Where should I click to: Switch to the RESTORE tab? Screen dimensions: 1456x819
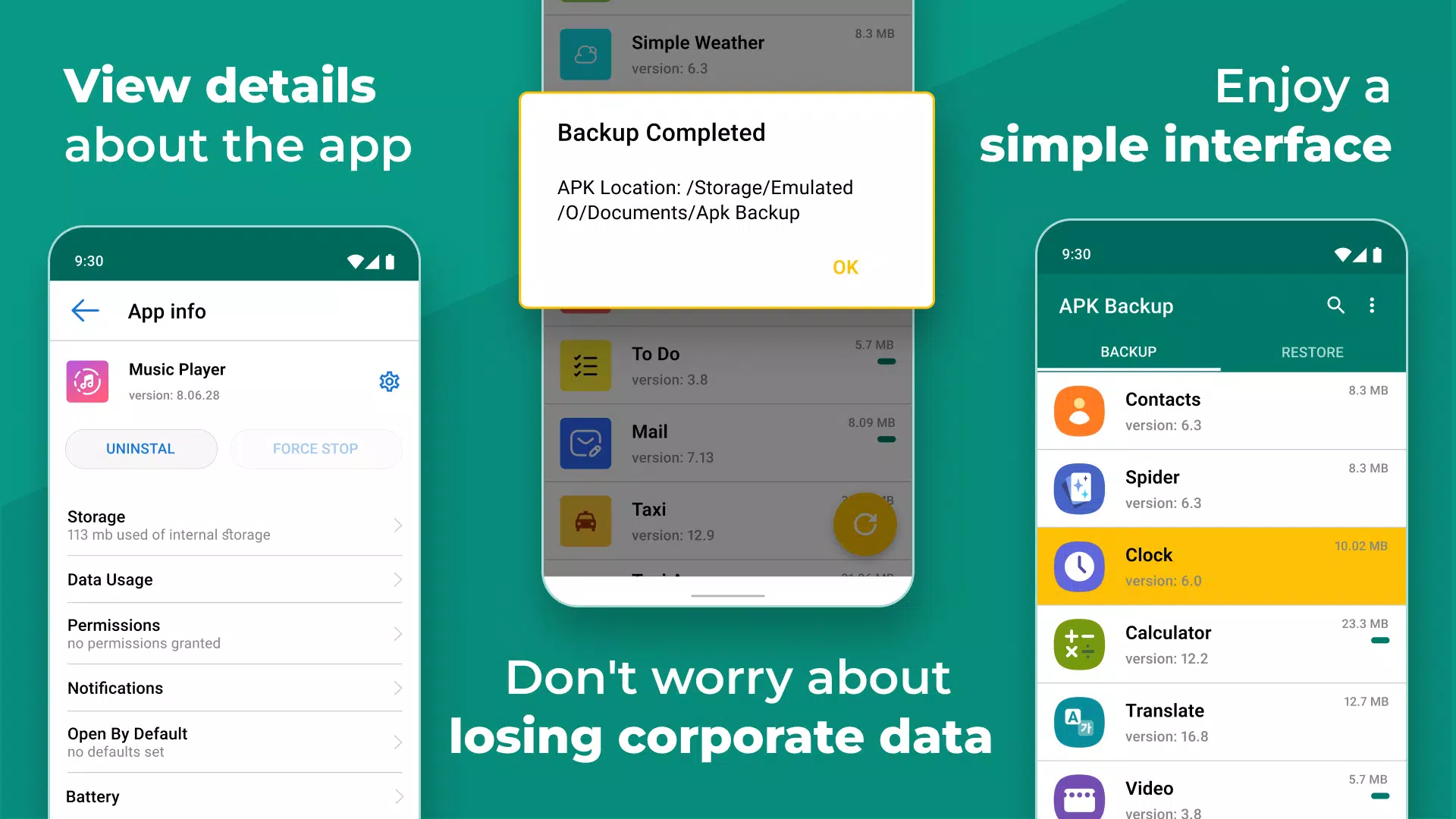click(x=1310, y=352)
